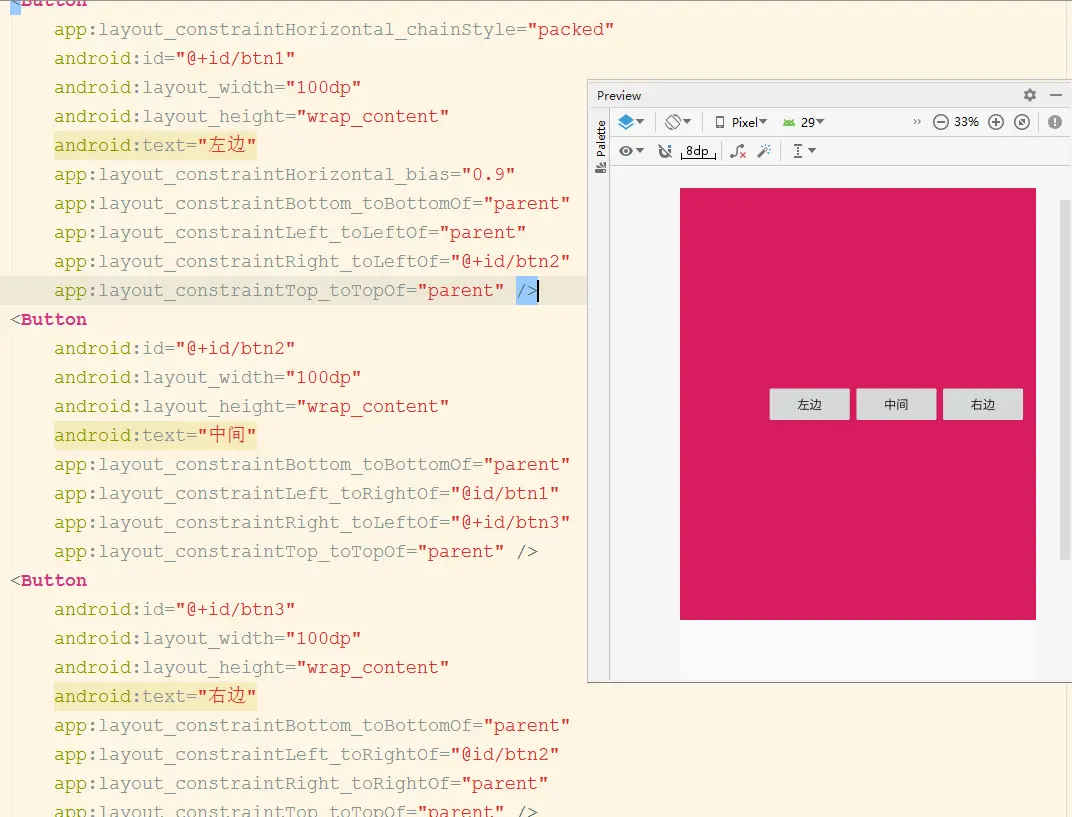Open Preview panel settings gear
Screen dimensions: 1072x817
(x=1030, y=95)
